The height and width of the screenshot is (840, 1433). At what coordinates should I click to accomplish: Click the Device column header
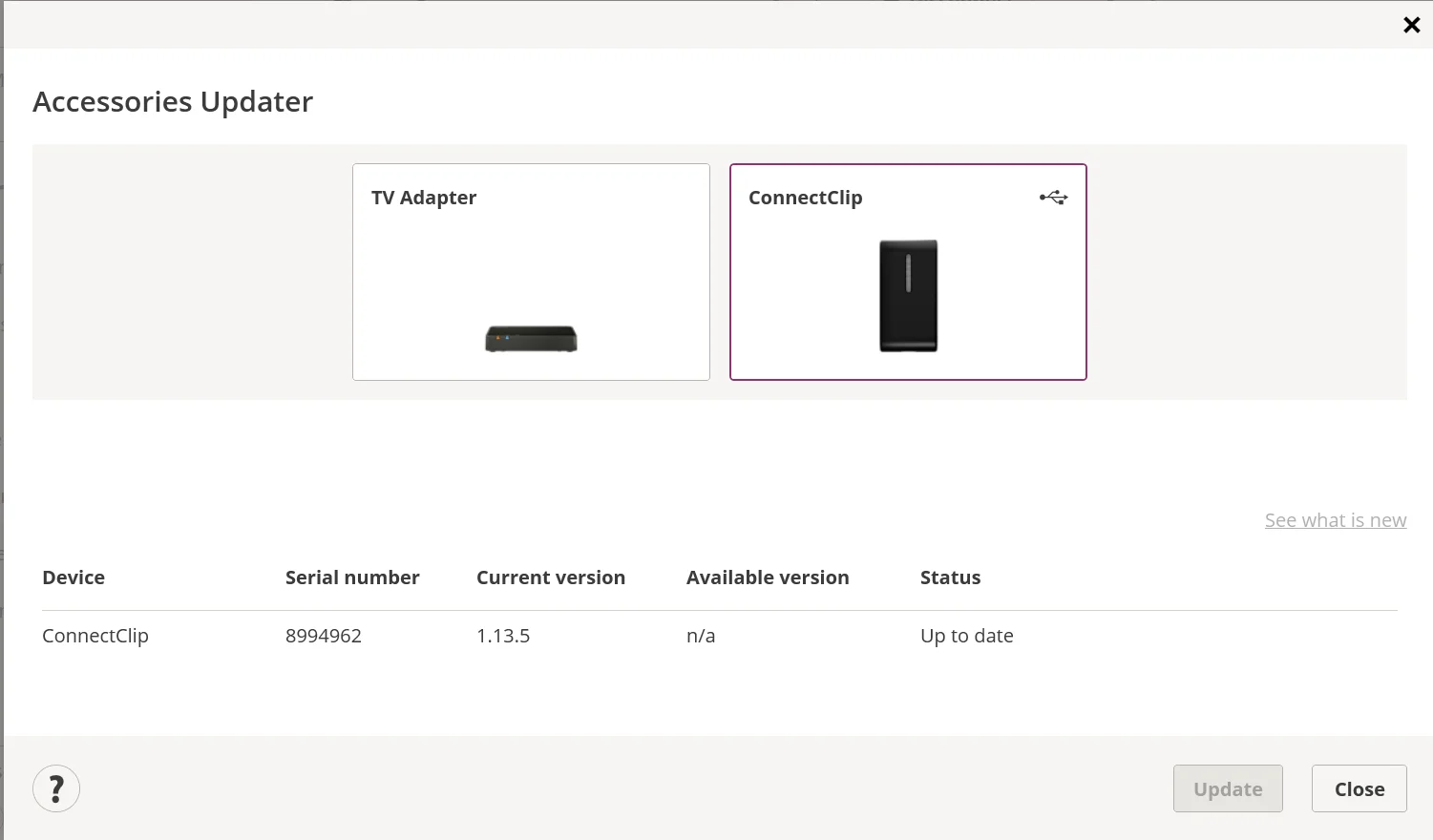pos(74,577)
